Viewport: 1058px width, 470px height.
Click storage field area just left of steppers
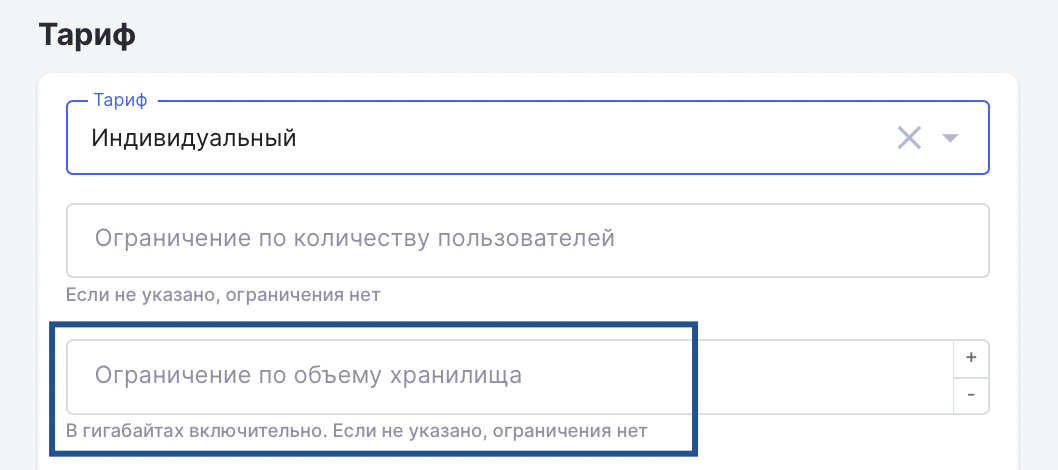877,376
